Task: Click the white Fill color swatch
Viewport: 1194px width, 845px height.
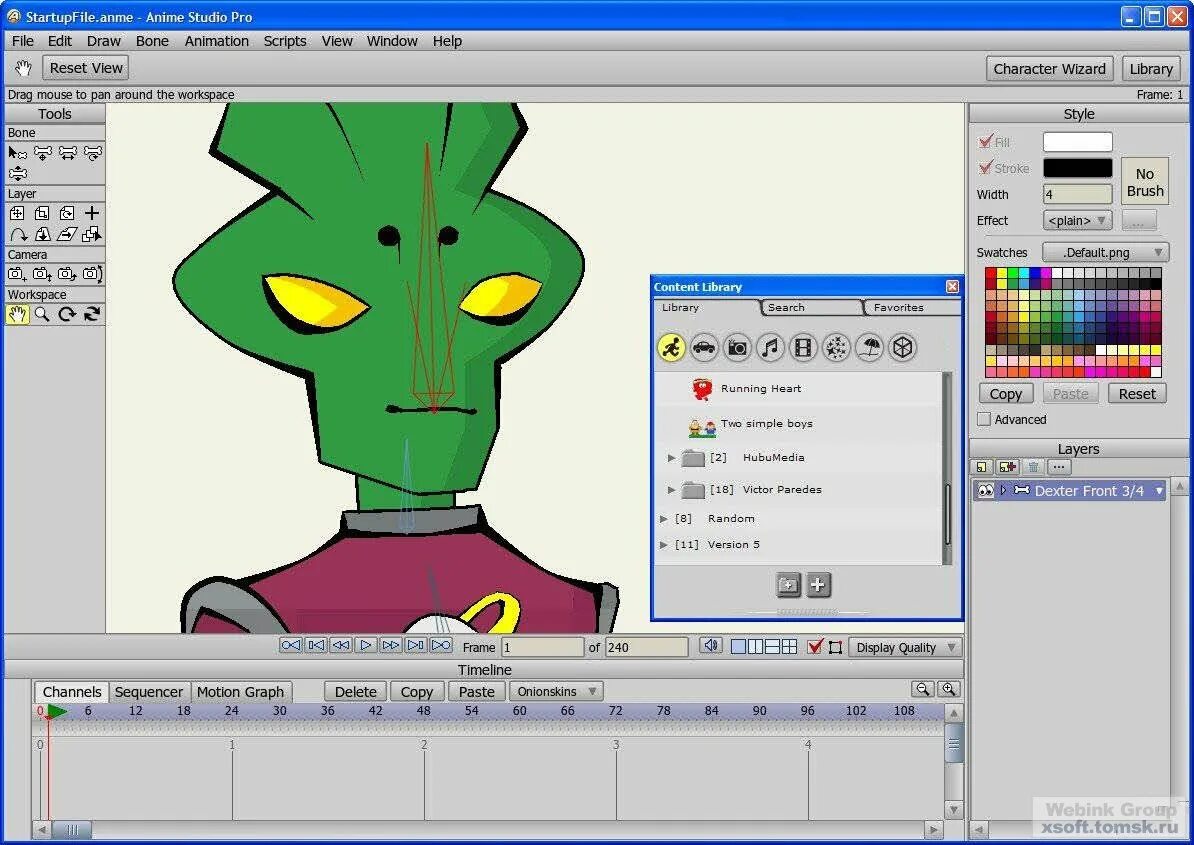Action: click(x=1077, y=142)
